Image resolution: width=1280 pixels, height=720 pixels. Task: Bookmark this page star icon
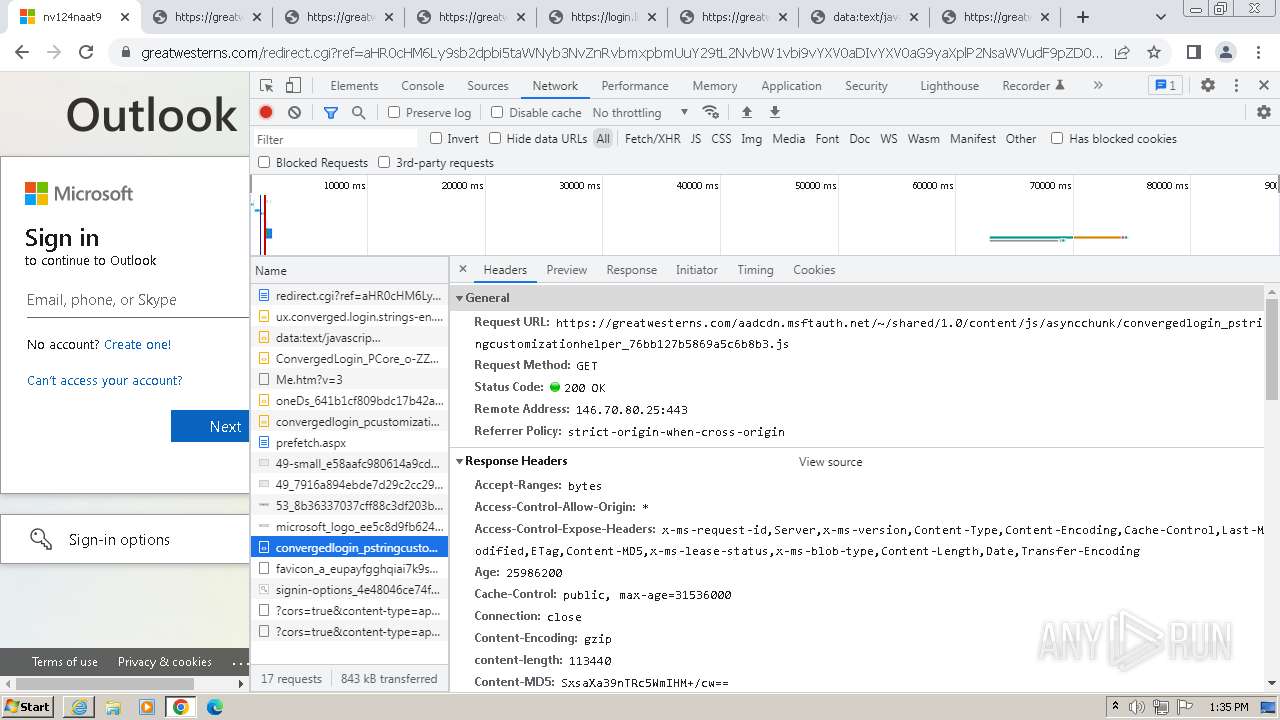1154,53
